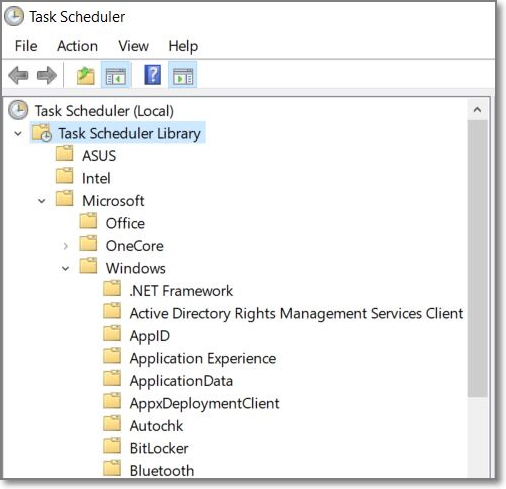The image size is (506, 489).
Task: Click the BitLocker folder icon
Action: pyautogui.click(x=112, y=447)
